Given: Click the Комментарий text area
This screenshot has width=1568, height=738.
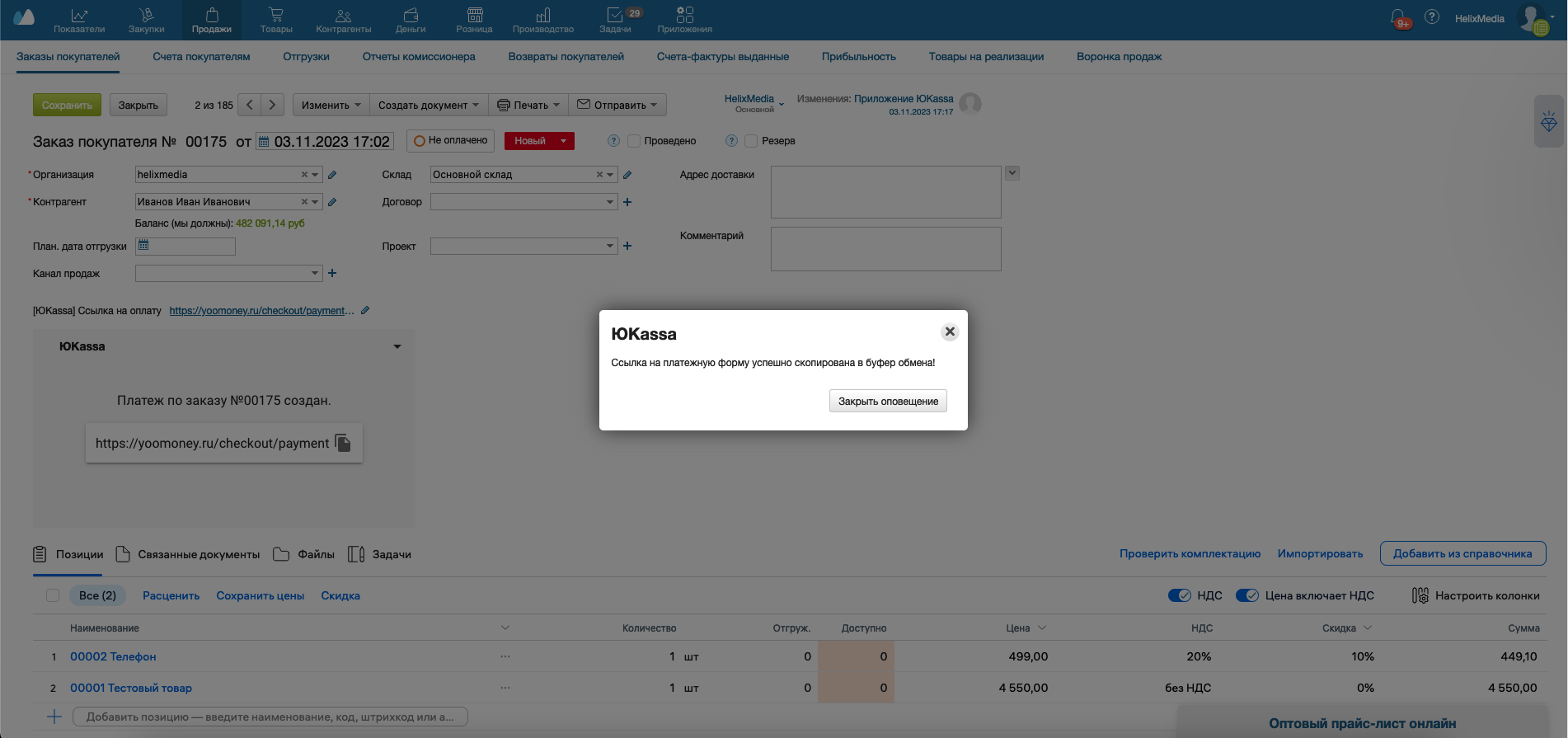Looking at the screenshot, I should [885, 249].
